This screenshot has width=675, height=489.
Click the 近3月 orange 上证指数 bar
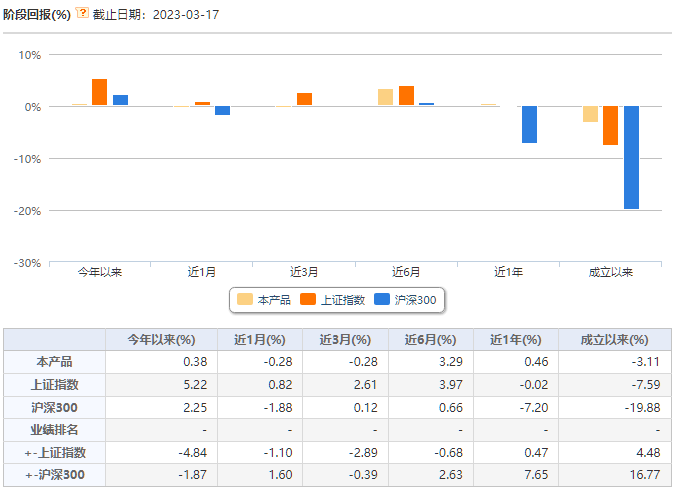[304, 99]
